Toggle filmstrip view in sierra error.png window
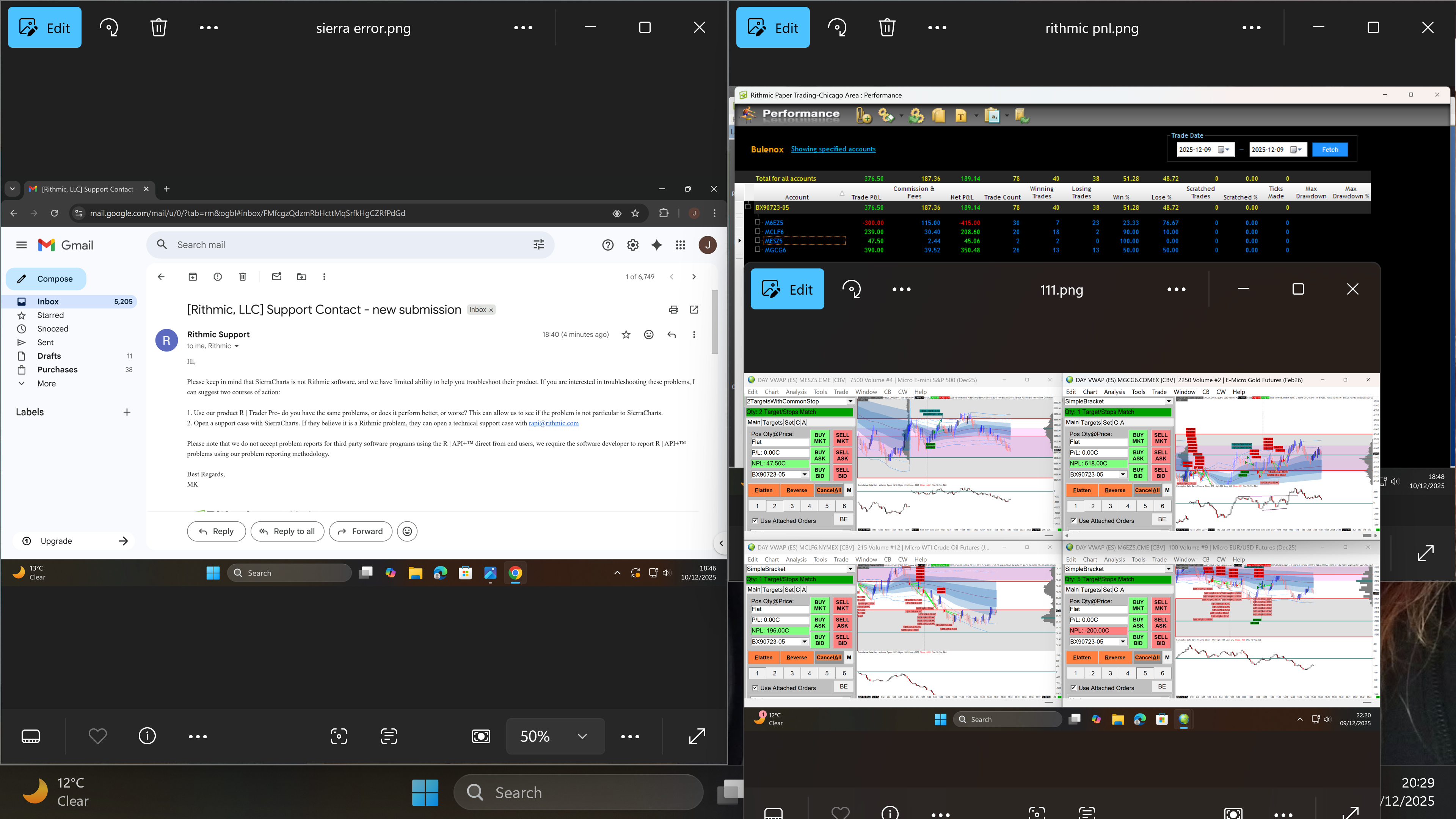The width and height of the screenshot is (1456, 819). pos(30,736)
